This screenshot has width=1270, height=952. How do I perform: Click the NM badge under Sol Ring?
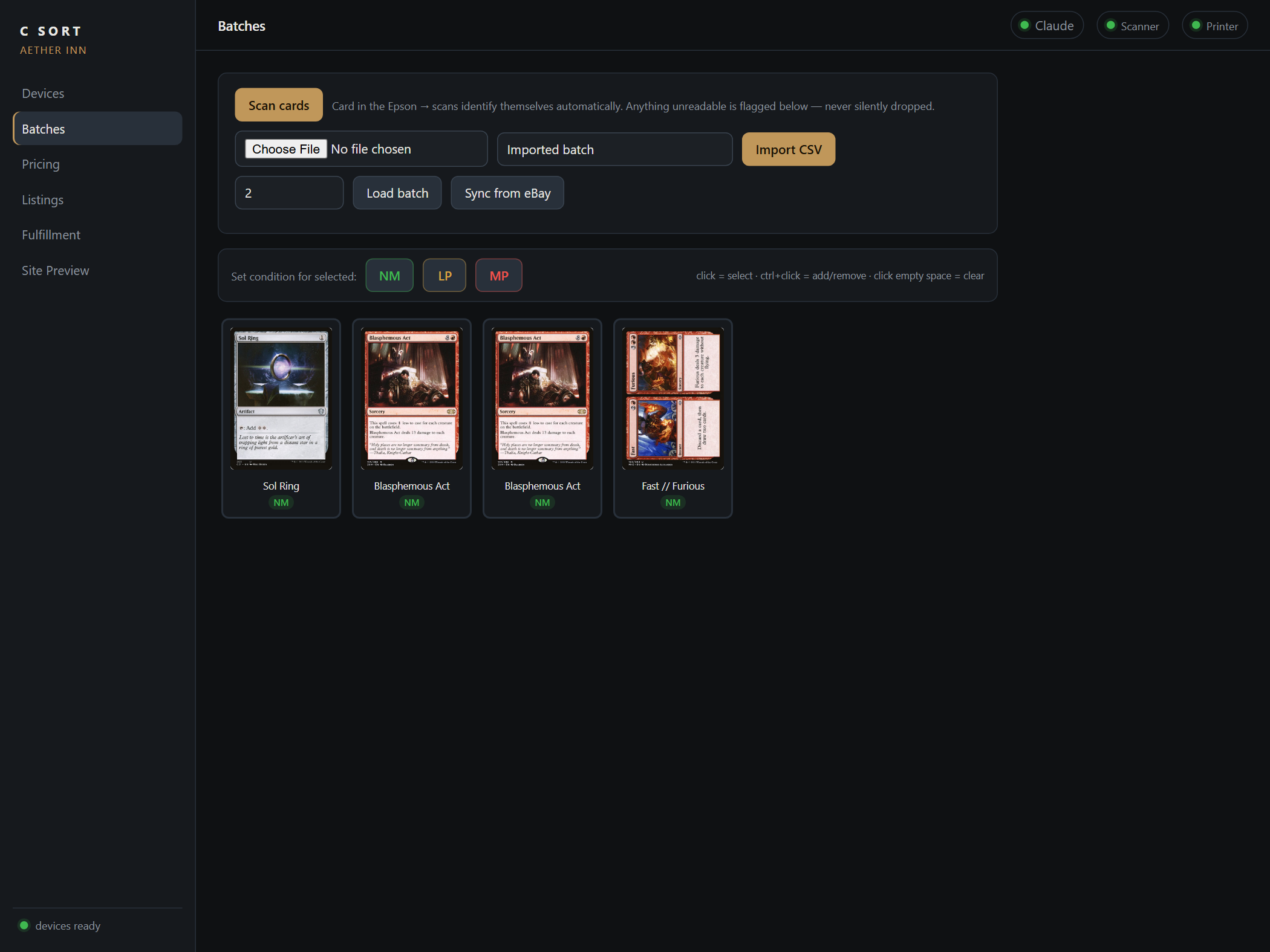[281, 502]
